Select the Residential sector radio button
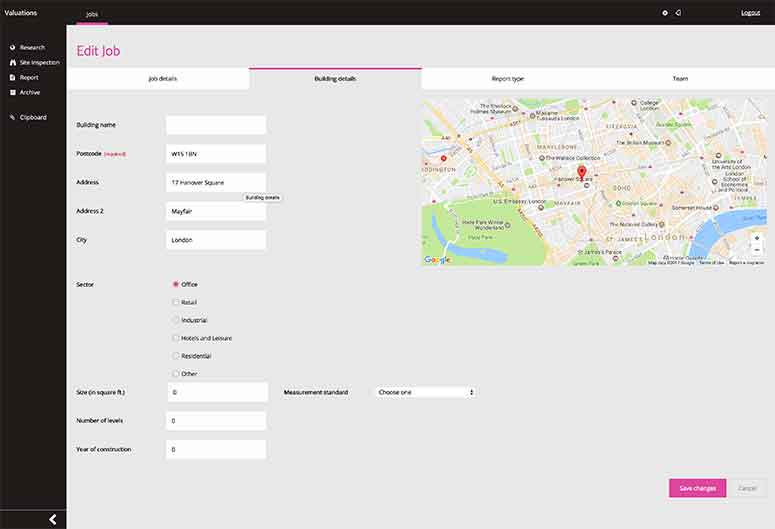The height and width of the screenshot is (529, 775). pos(175,356)
